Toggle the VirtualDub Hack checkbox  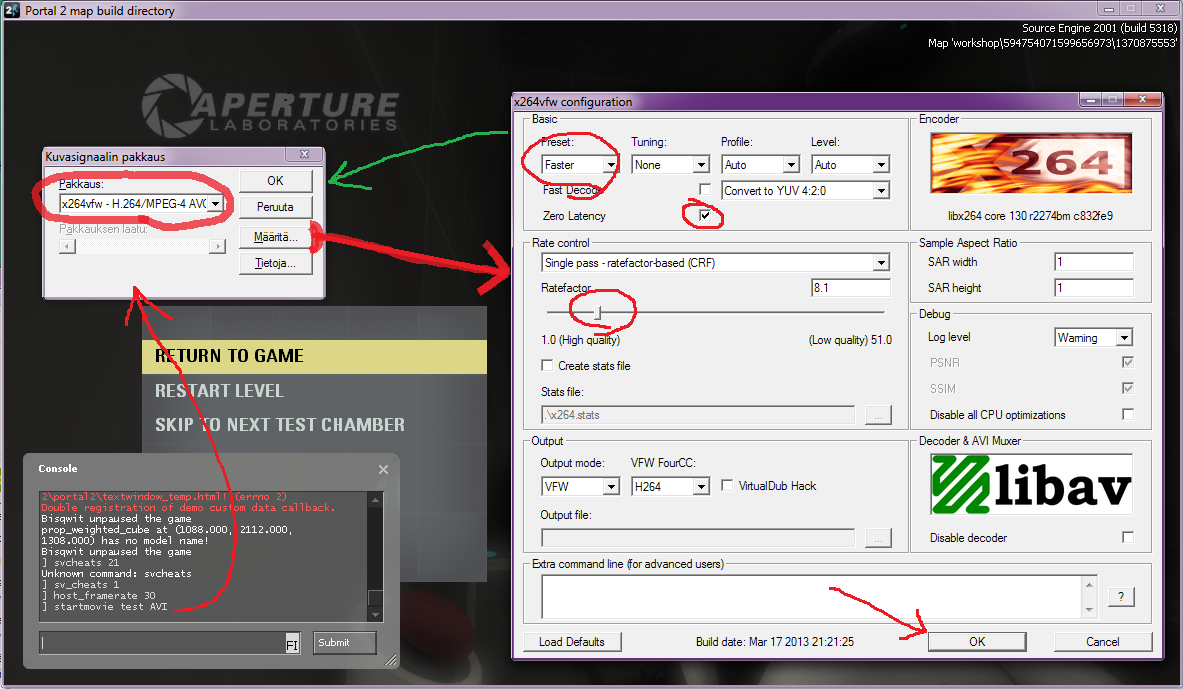pos(727,485)
